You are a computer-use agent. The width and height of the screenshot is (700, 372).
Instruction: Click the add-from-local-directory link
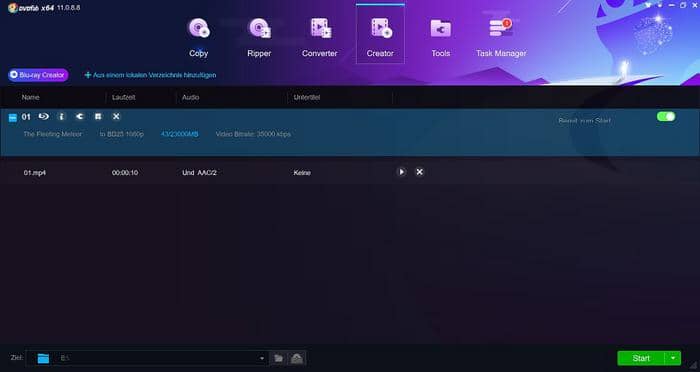tap(150, 75)
